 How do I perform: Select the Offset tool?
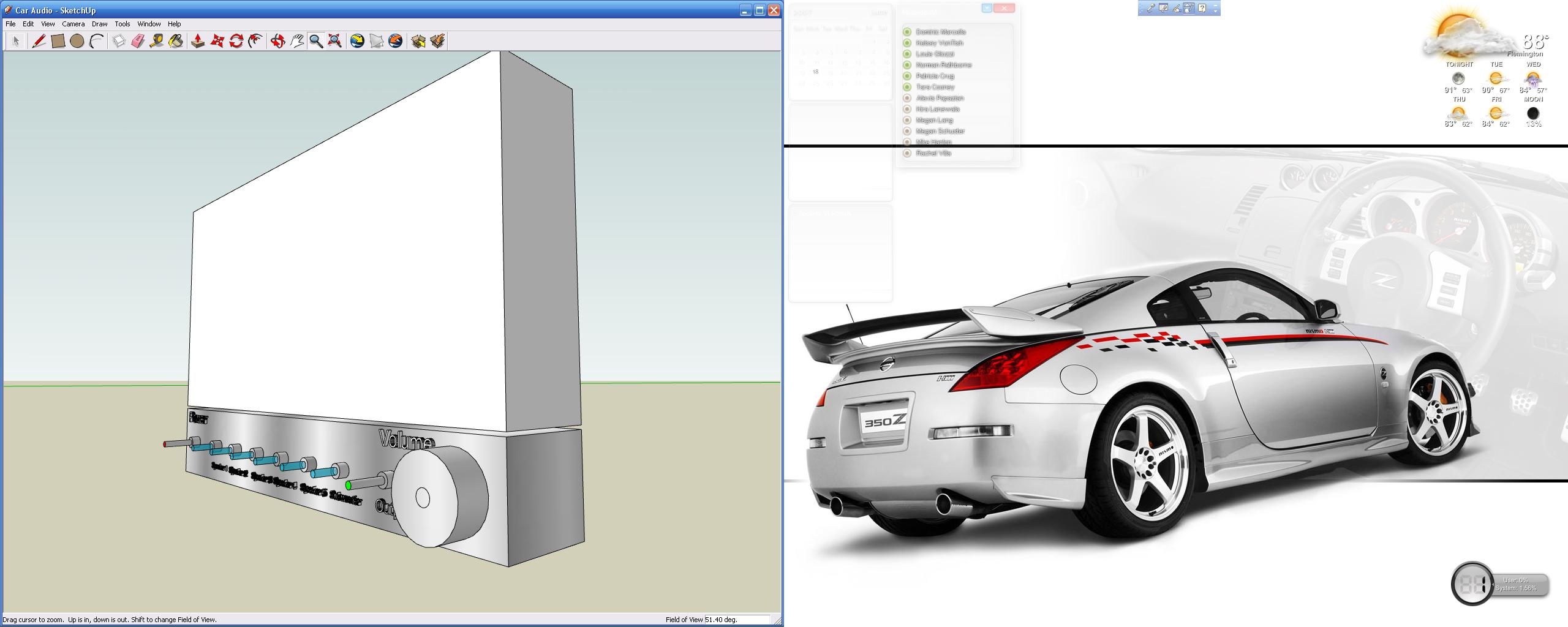click(255, 41)
